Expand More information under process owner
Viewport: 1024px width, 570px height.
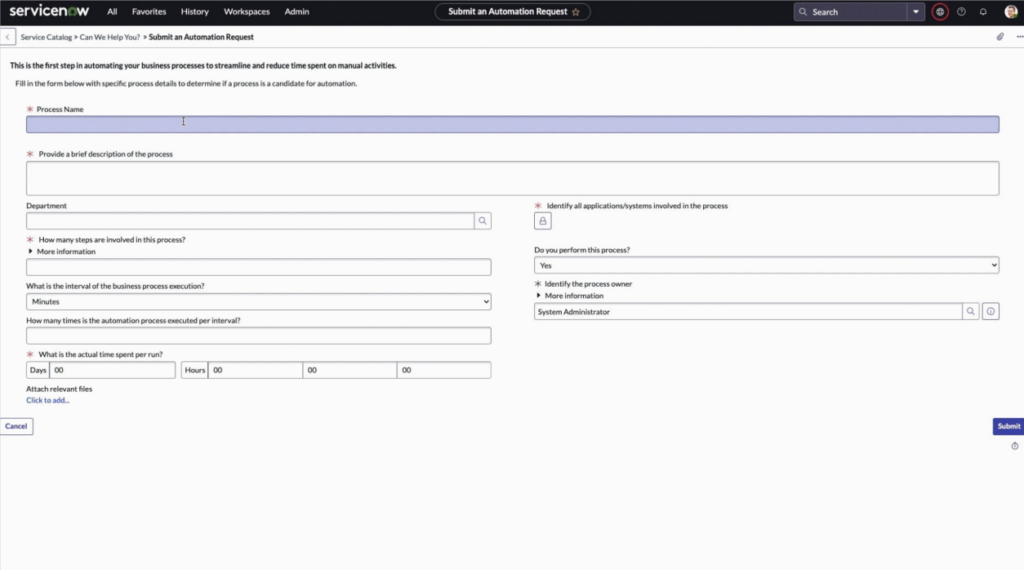573,296
